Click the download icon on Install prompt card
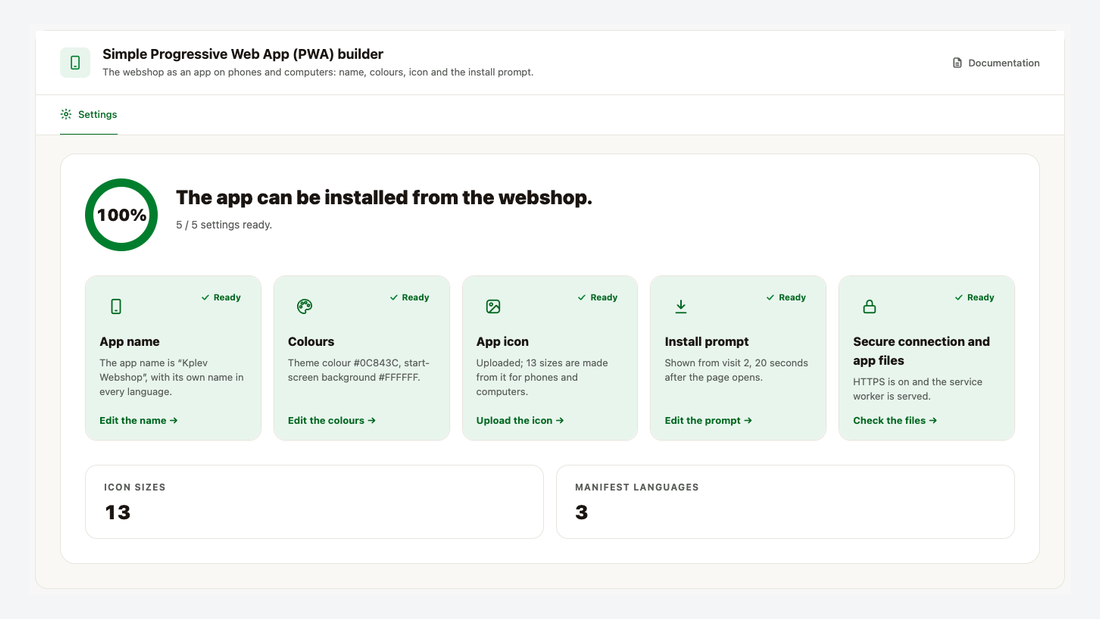The width and height of the screenshot is (1100, 619). pos(681,307)
